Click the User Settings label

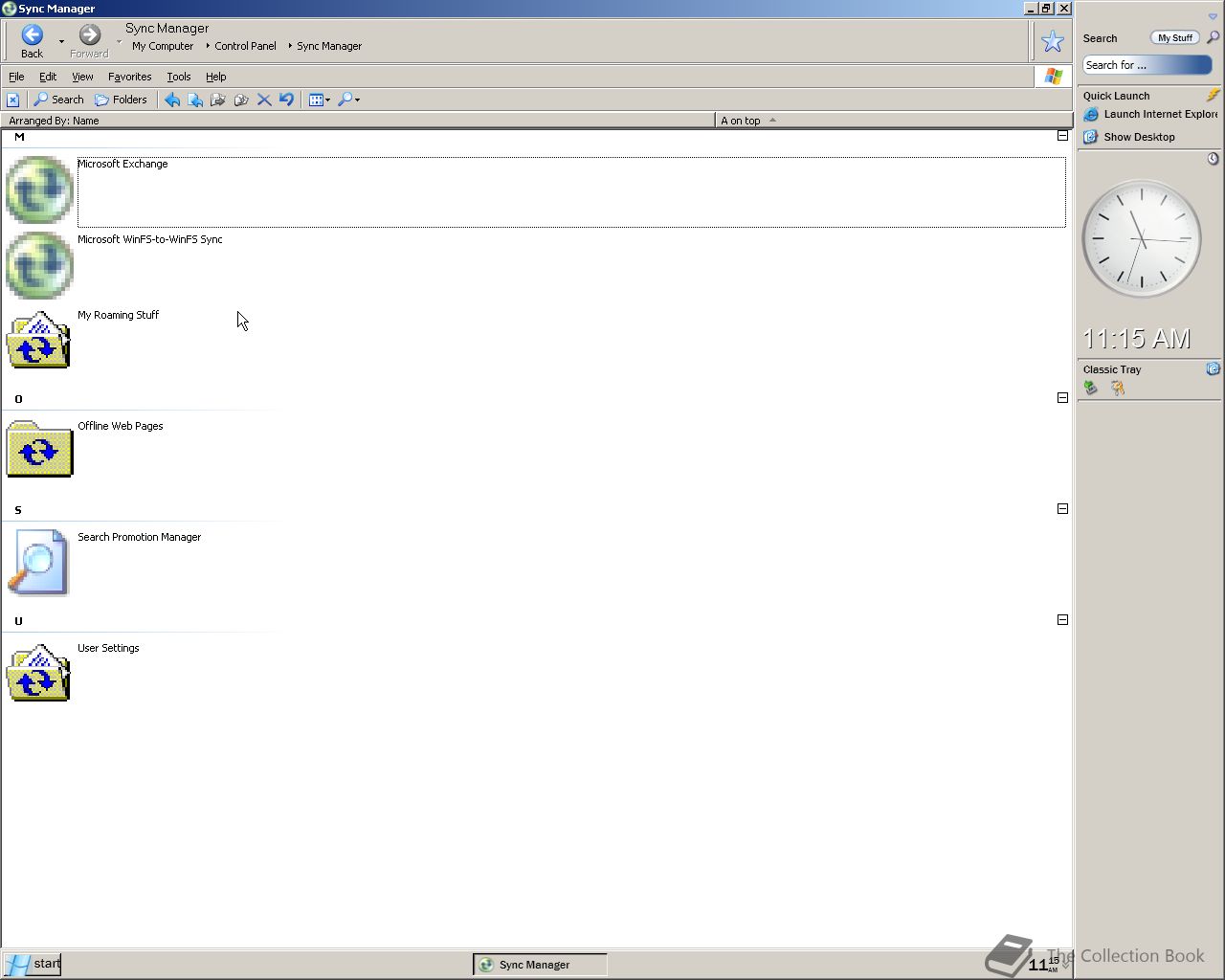click(x=108, y=648)
